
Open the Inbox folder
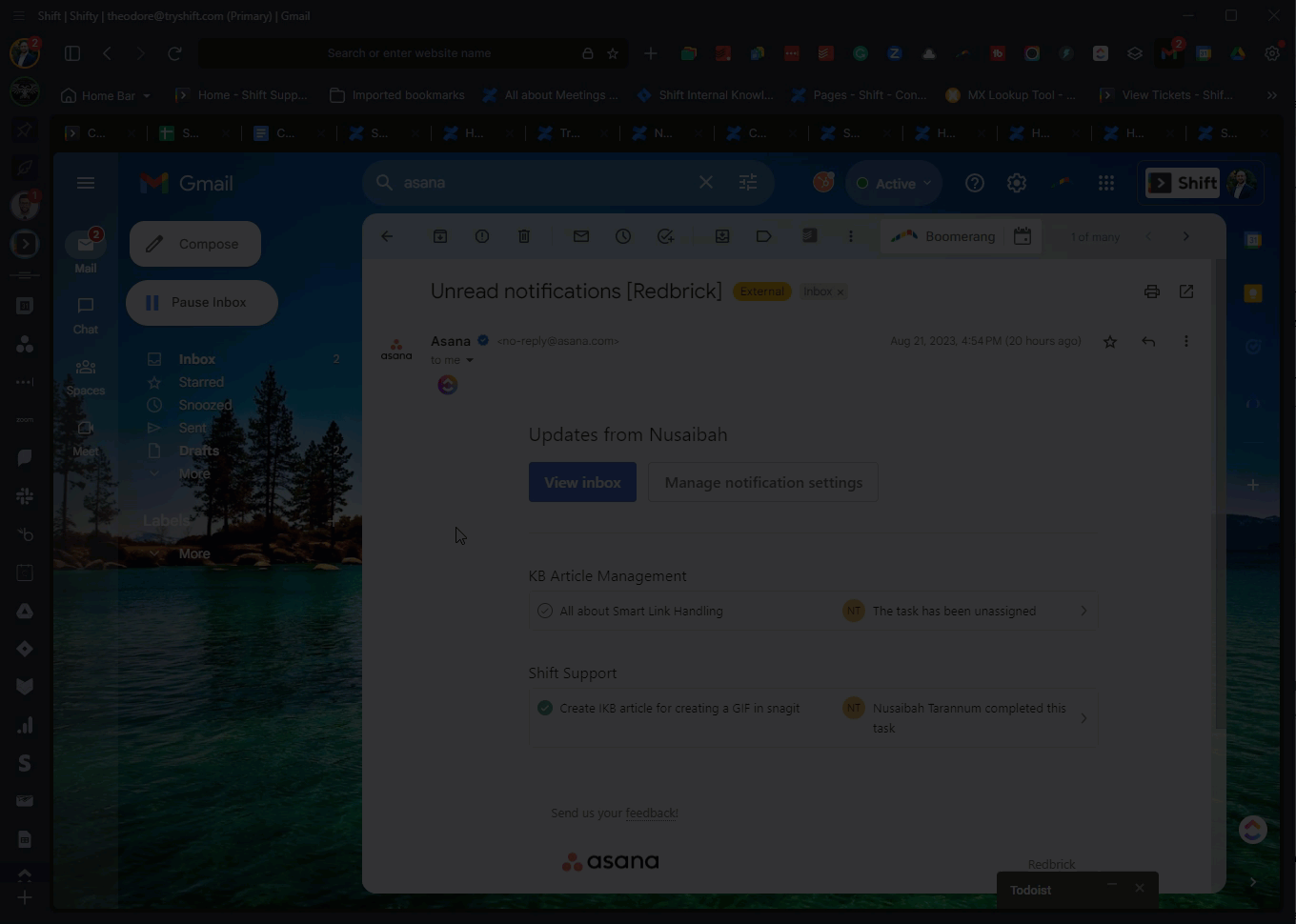click(197, 359)
